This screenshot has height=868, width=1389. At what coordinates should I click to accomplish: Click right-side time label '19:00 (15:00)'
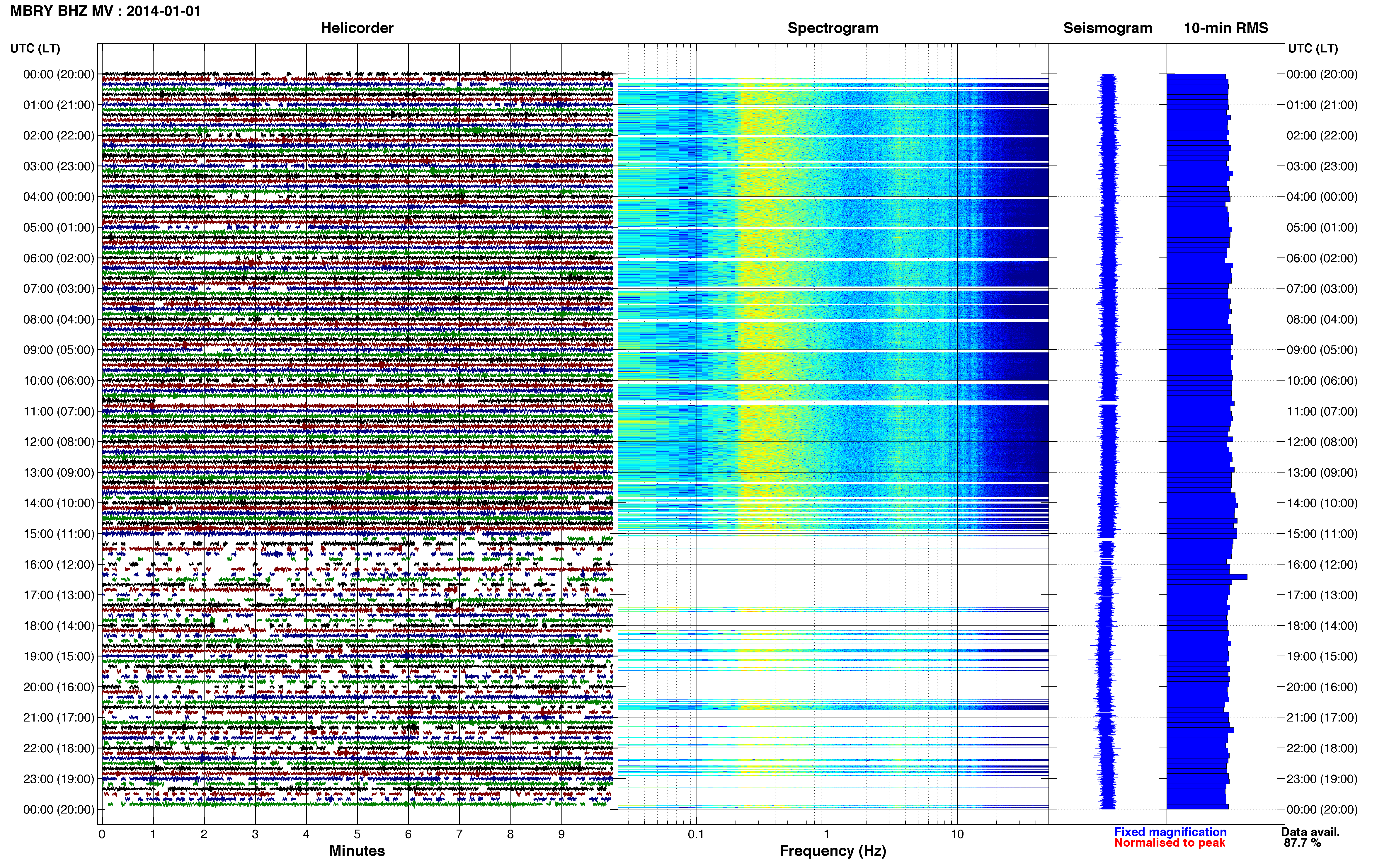pyautogui.click(x=1322, y=656)
